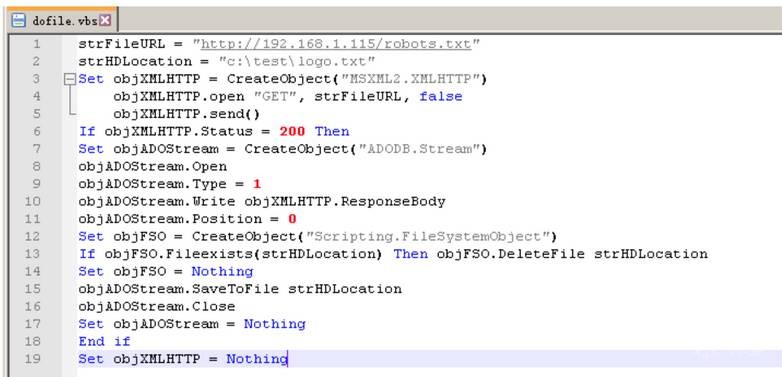
Task: Click the End if keyword on line 18
Action: pyautogui.click(x=104, y=341)
